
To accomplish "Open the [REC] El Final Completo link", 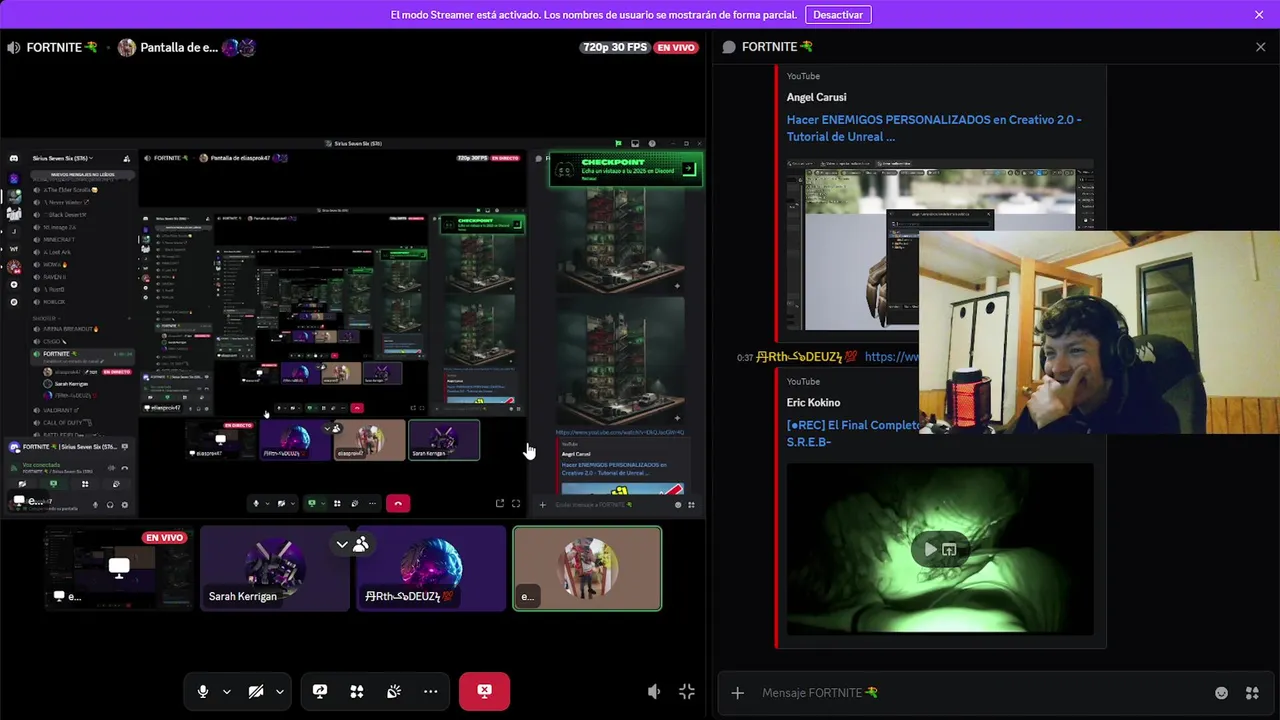I will point(853,433).
